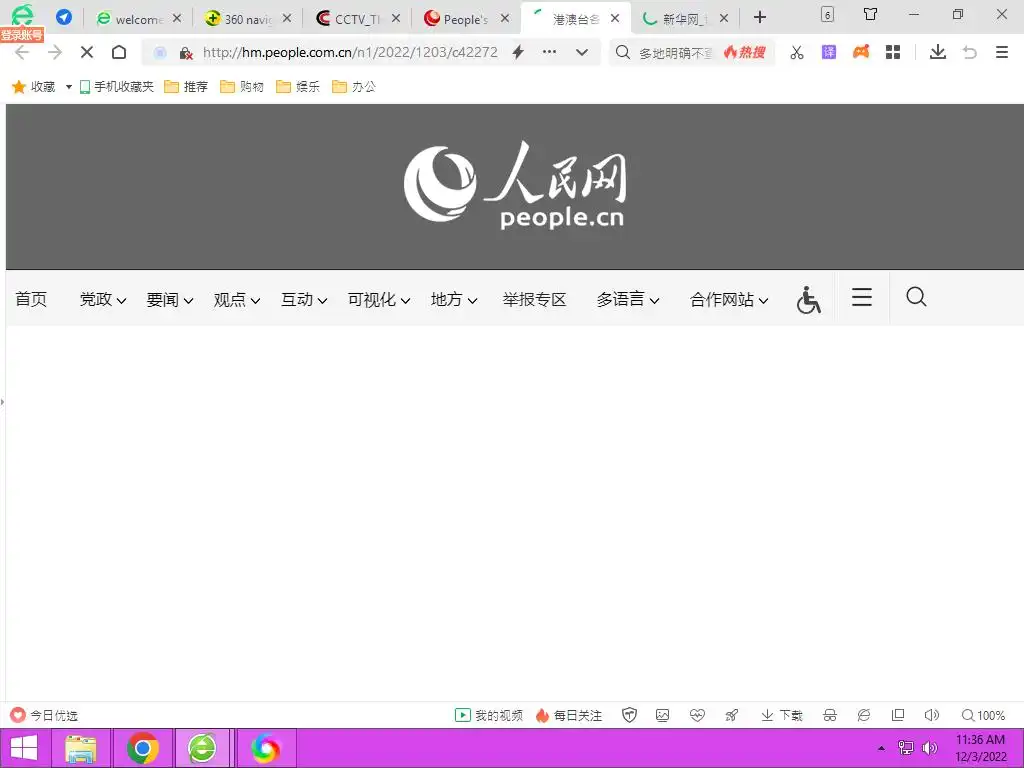1024x768 pixels.
Task: Open the browser main hamburger menu
Action: point(1002,52)
